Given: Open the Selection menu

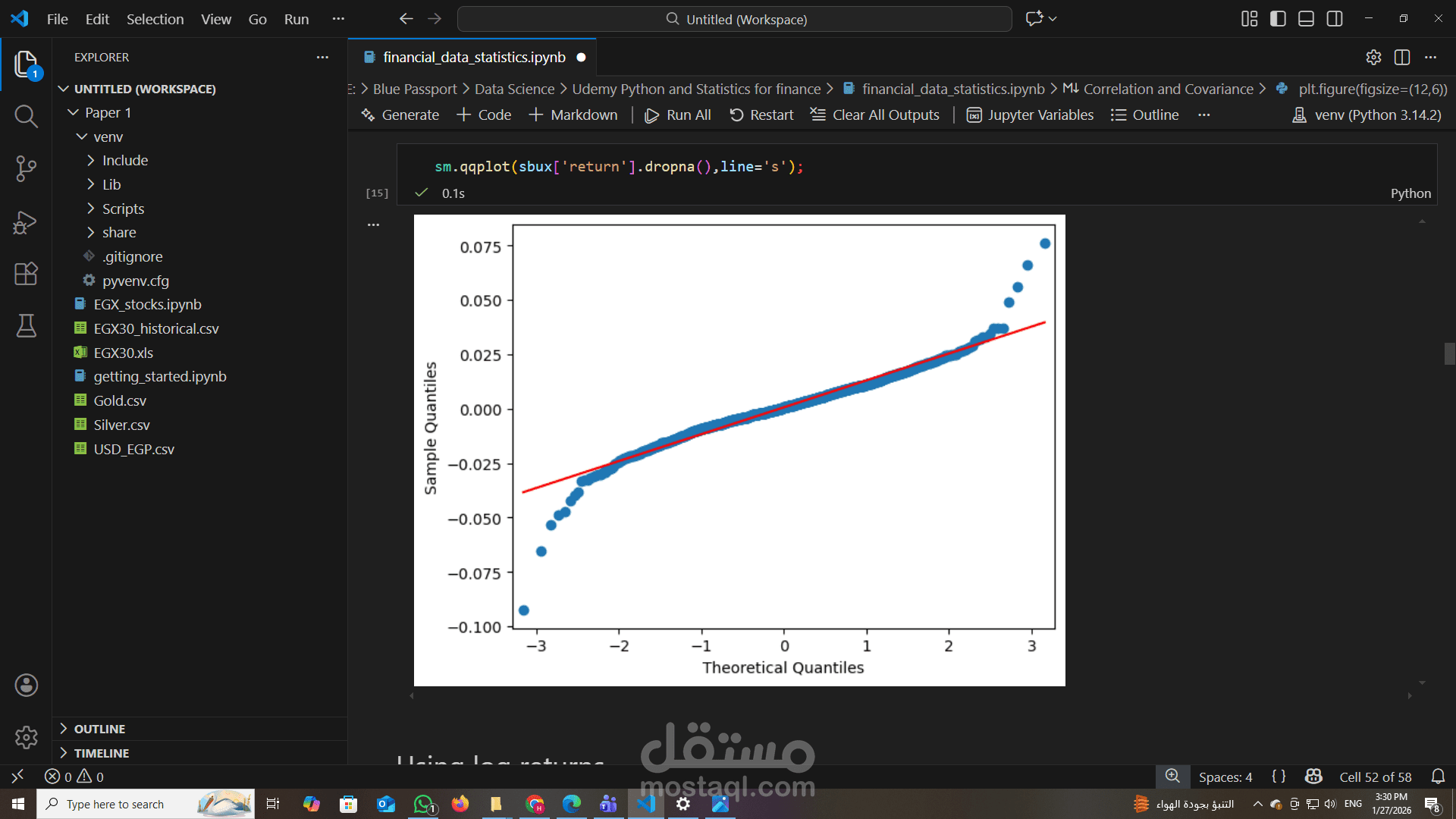Looking at the screenshot, I should click(155, 19).
